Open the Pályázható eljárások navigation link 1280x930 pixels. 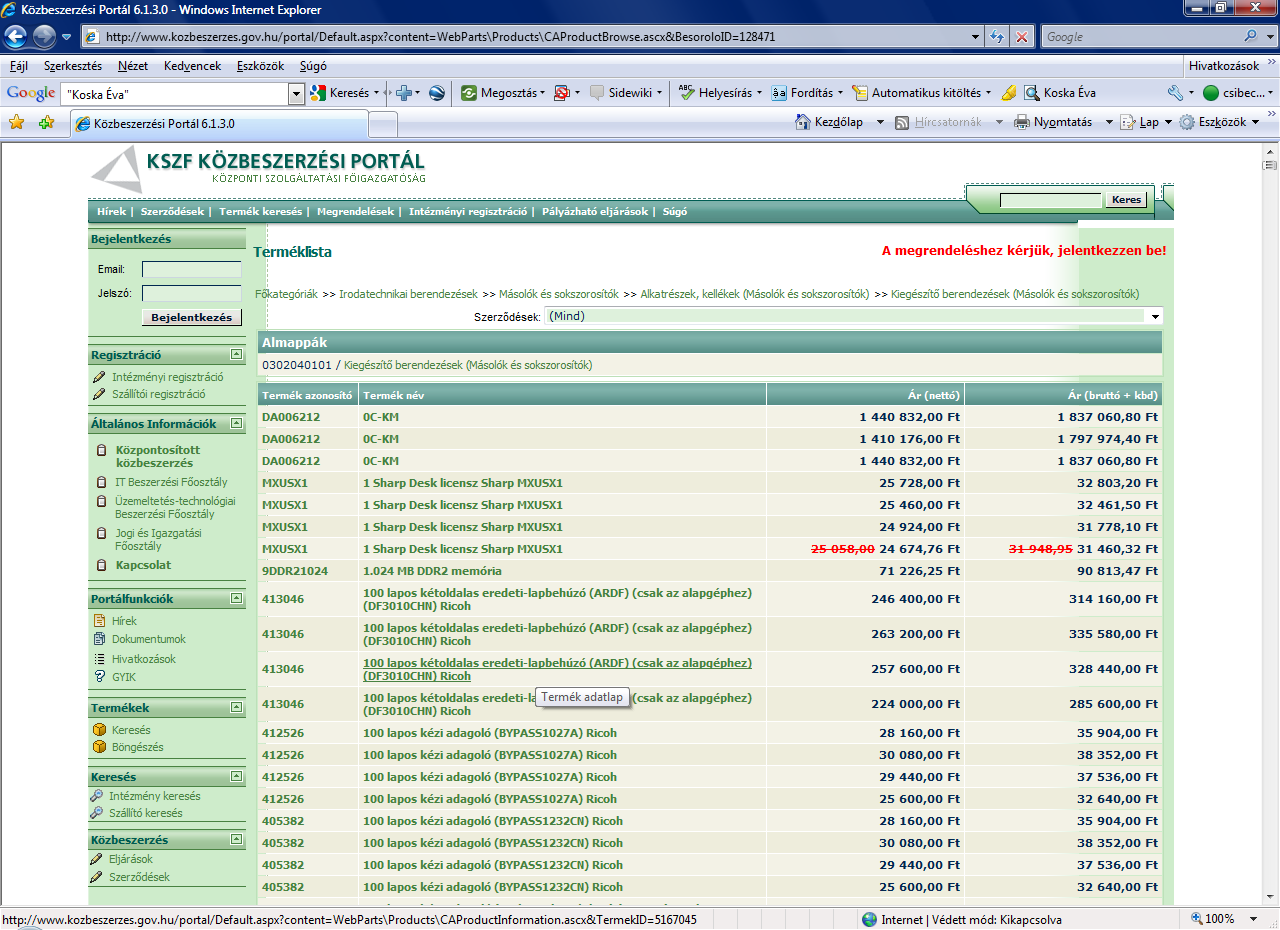click(x=595, y=212)
